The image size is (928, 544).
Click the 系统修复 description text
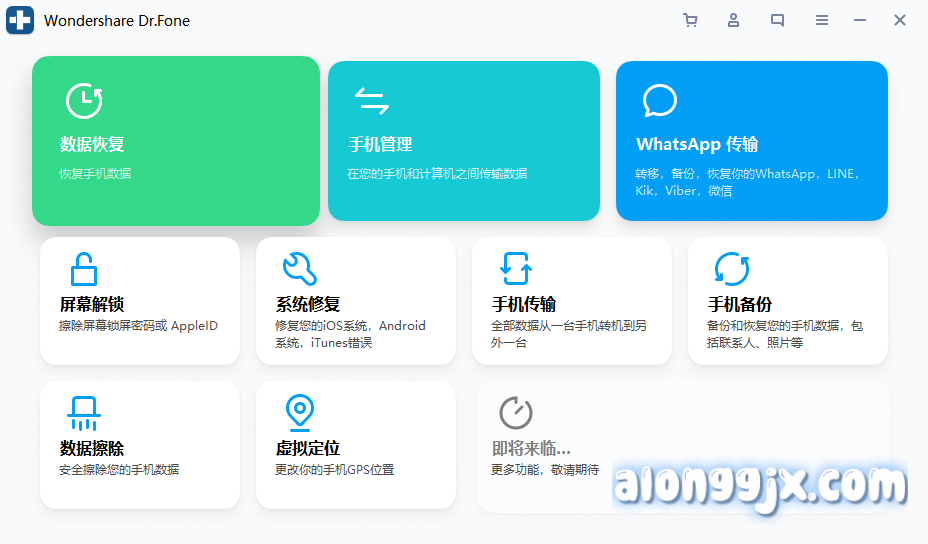tap(350, 334)
